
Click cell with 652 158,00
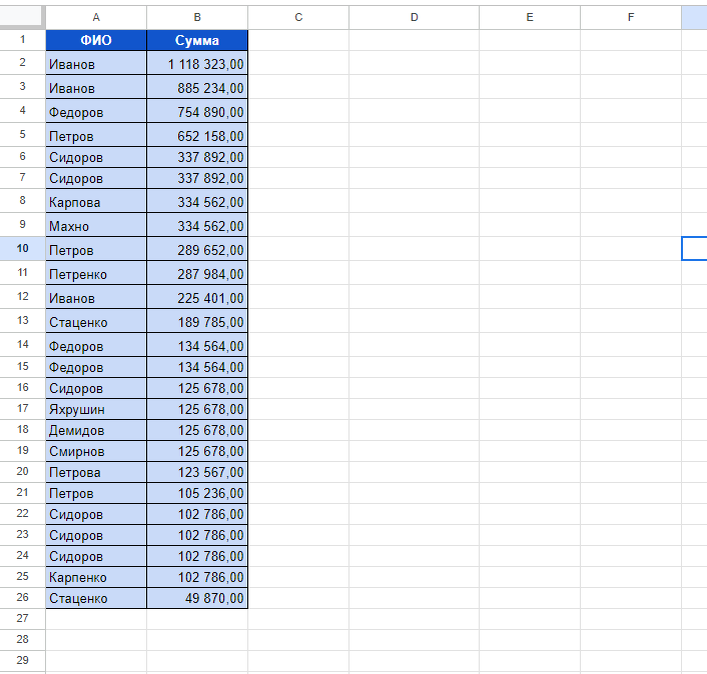coord(197,135)
